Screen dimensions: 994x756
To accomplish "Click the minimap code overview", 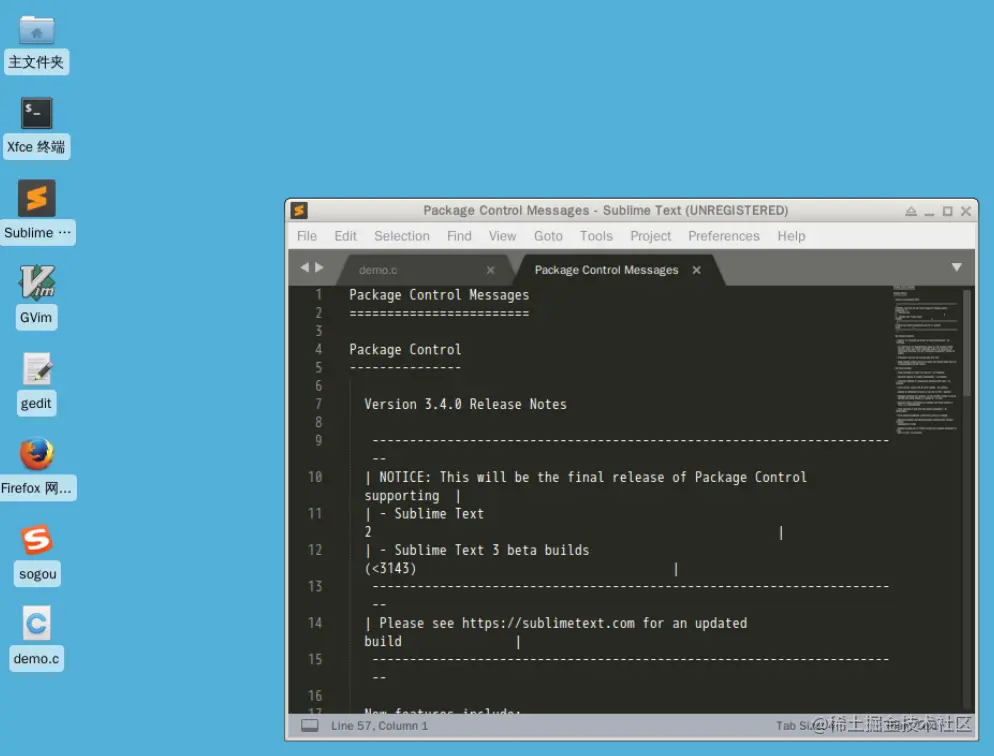I will [926, 361].
